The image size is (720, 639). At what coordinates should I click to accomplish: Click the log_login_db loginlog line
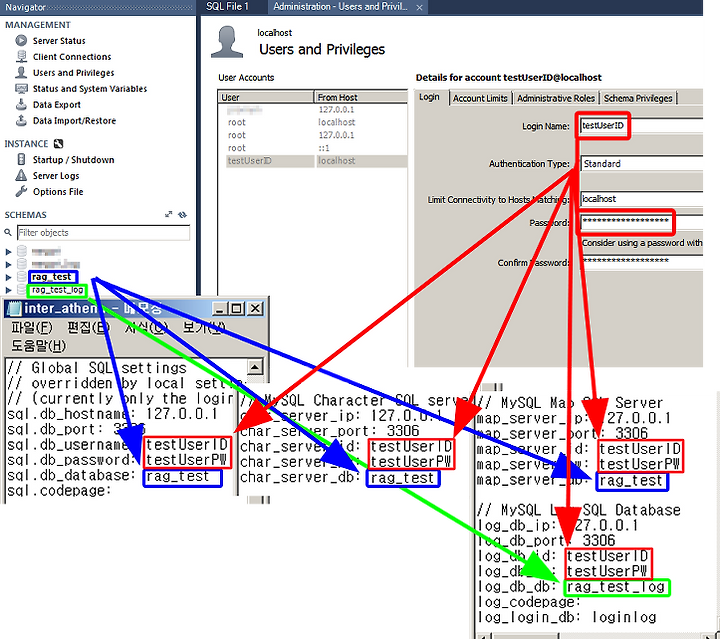coord(567,617)
